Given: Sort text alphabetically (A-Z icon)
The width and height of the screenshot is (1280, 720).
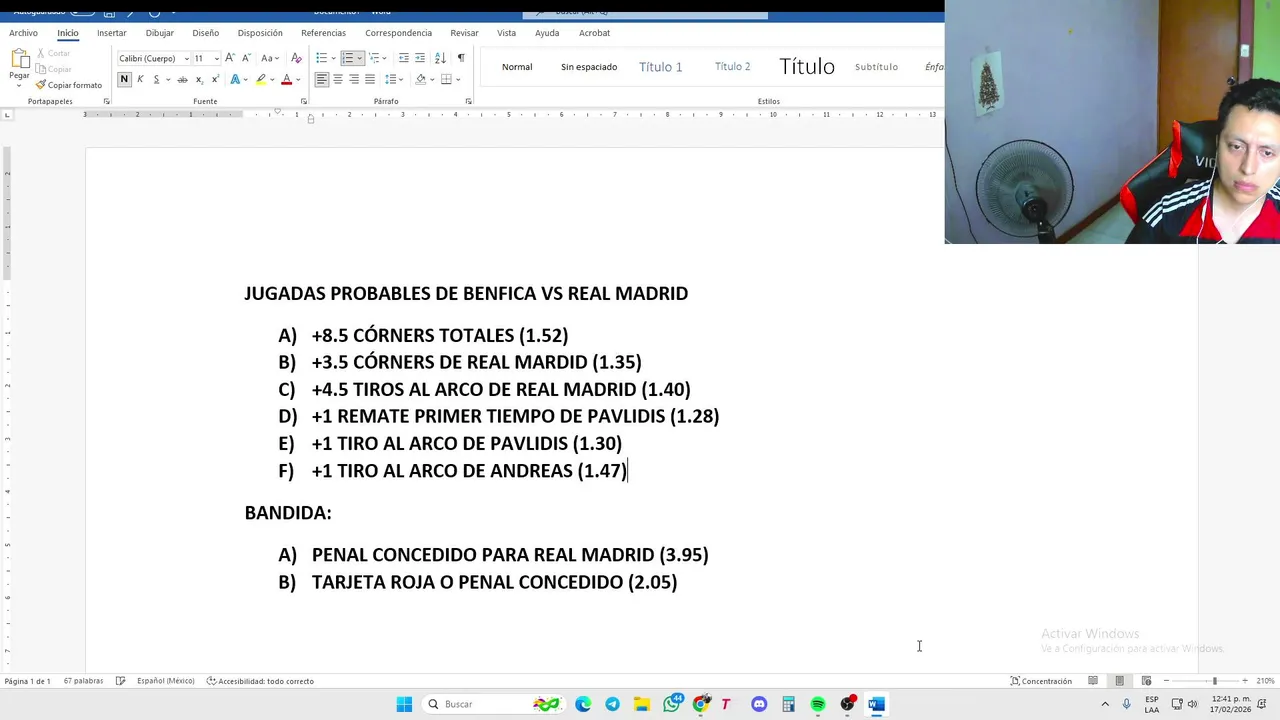Looking at the screenshot, I should pos(440,58).
